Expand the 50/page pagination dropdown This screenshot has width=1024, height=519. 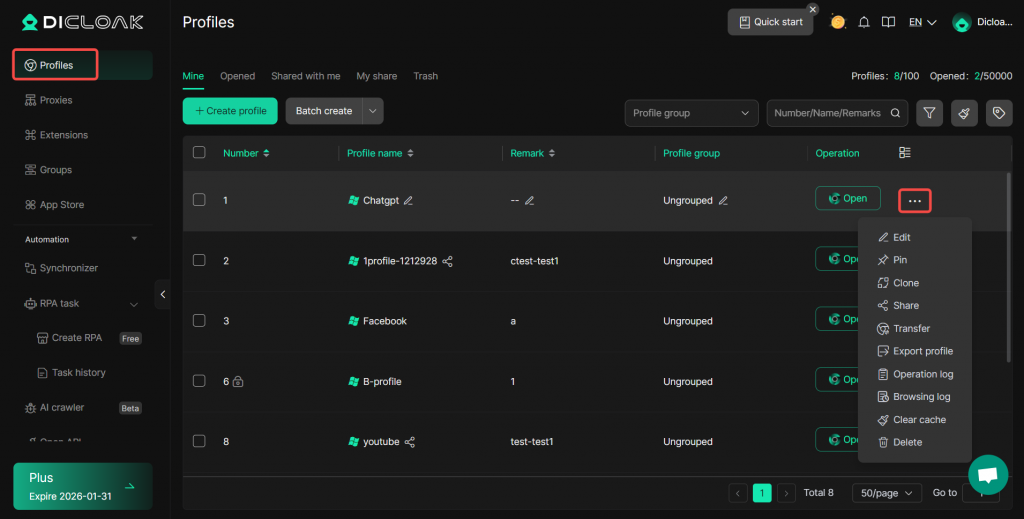(x=887, y=493)
